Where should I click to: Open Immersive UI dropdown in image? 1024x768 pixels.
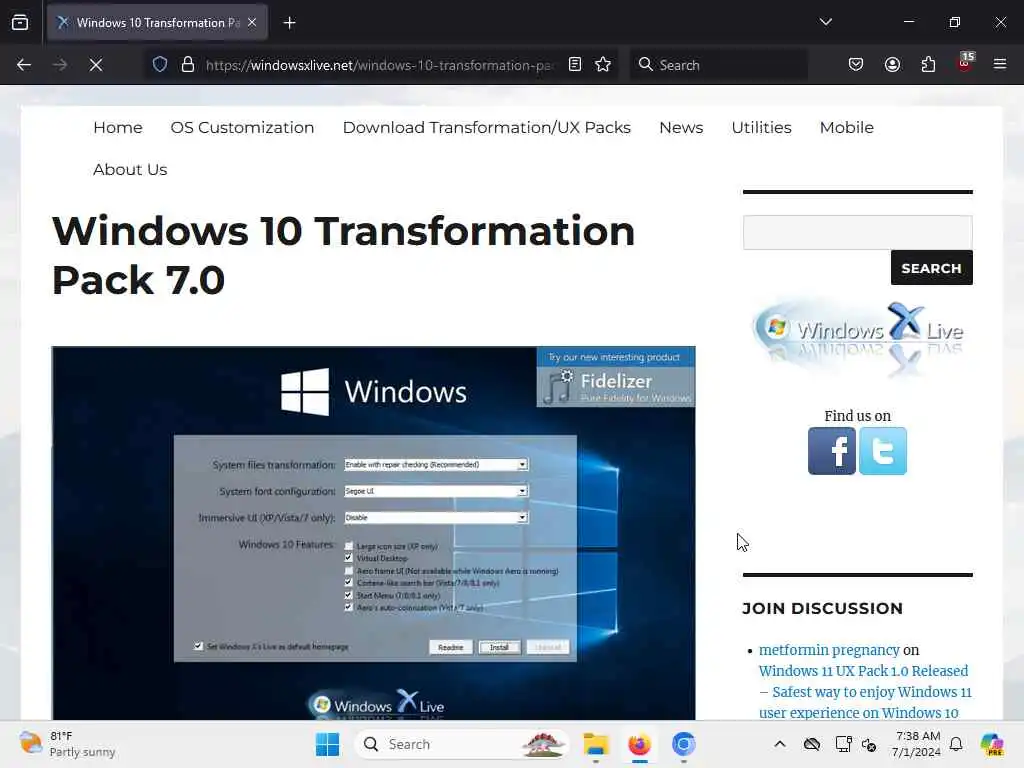point(436,517)
